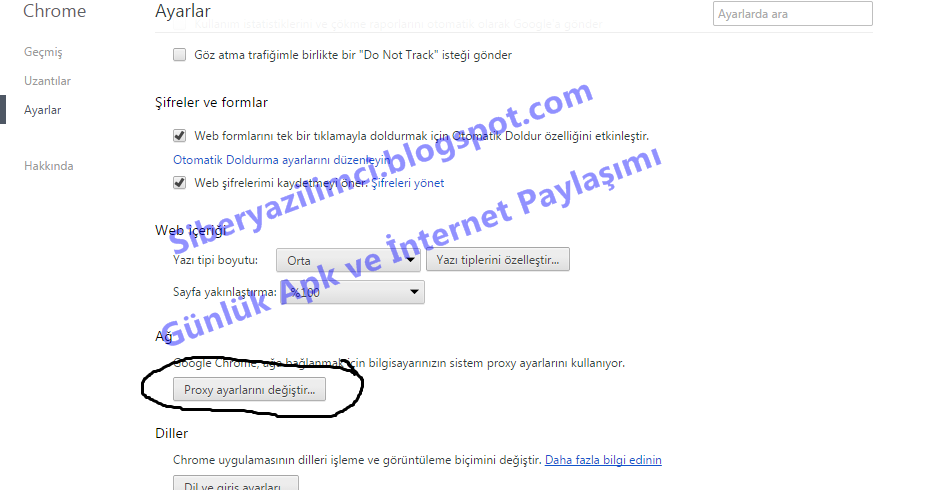The height and width of the screenshot is (490, 934).
Task: Enable the Do Not Track request checkbox
Action: click(x=179, y=55)
